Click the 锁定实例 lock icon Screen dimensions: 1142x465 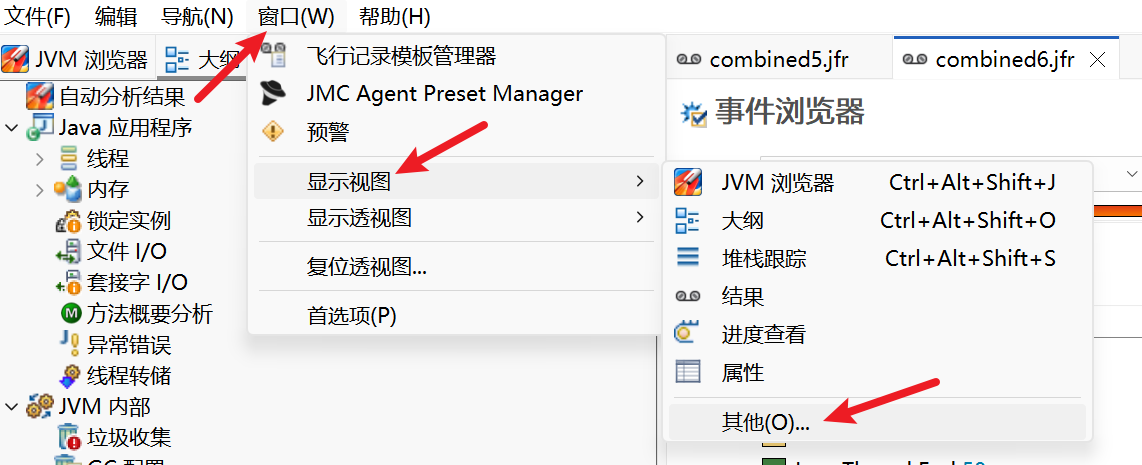(69, 220)
